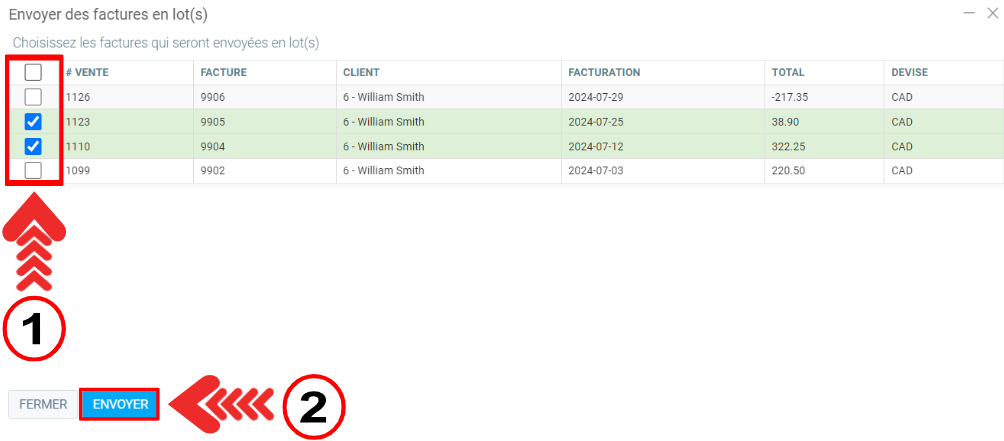
Task: Click the FACTURATION column header
Action: click(x=604, y=72)
